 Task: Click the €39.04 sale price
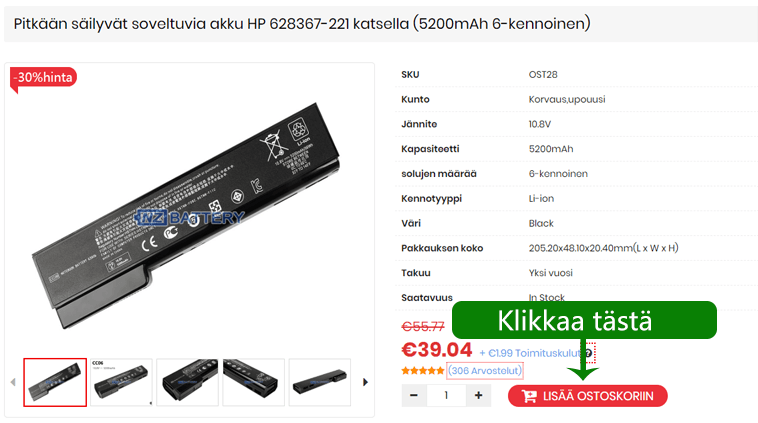pos(437,350)
